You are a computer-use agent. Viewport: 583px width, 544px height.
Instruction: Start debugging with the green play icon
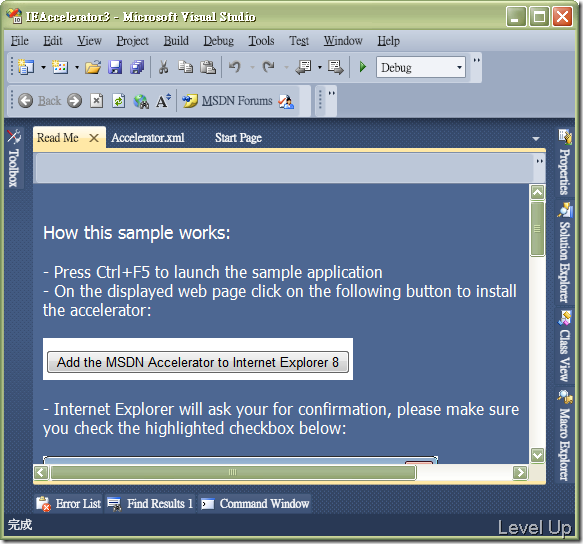363,67
